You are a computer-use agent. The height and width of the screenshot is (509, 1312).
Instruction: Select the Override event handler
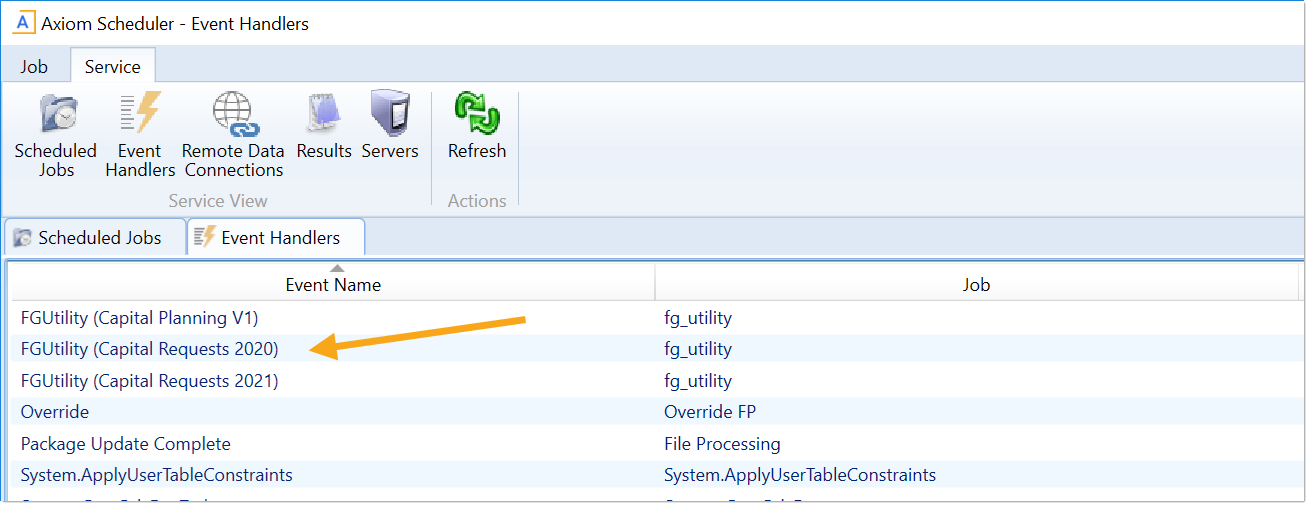click(55, 412)
